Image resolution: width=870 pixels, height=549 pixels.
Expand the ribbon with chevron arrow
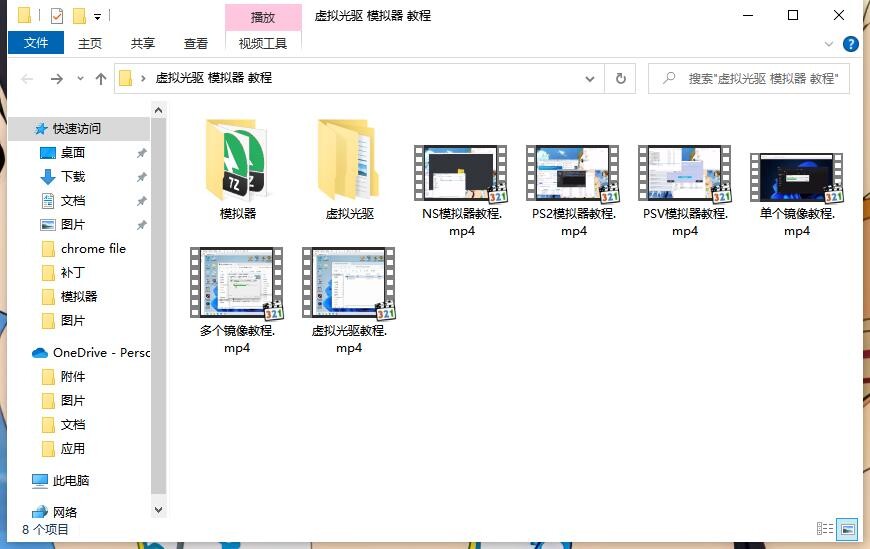click(x=829, y=44)
